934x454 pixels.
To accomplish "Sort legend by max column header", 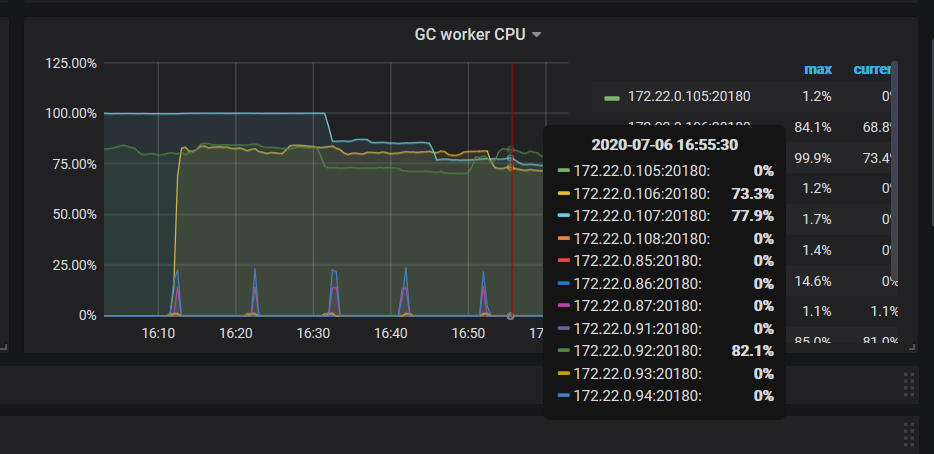I will (x=818, y=70).
